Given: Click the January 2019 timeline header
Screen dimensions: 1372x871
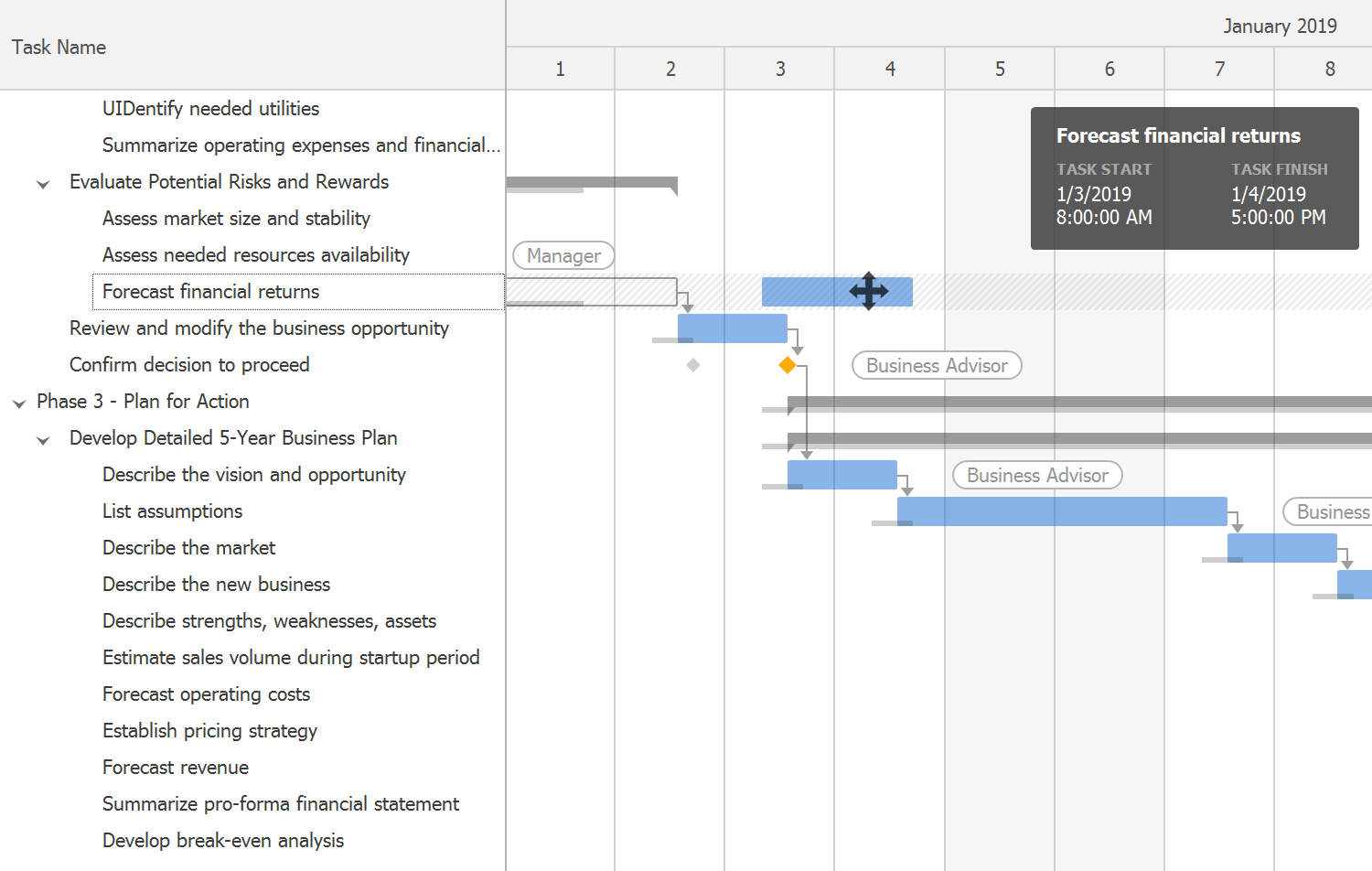Looking at the screenshot, I should (1280, 27).
